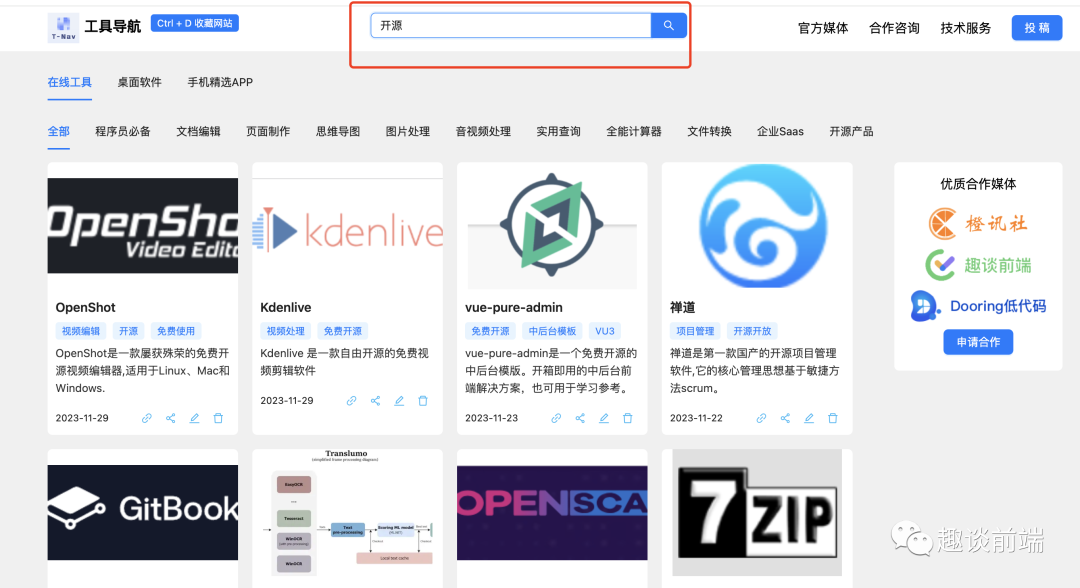Focus the search input containing 开源
The height and width of the screenshot is (588, 1080).
click(511, 25)
